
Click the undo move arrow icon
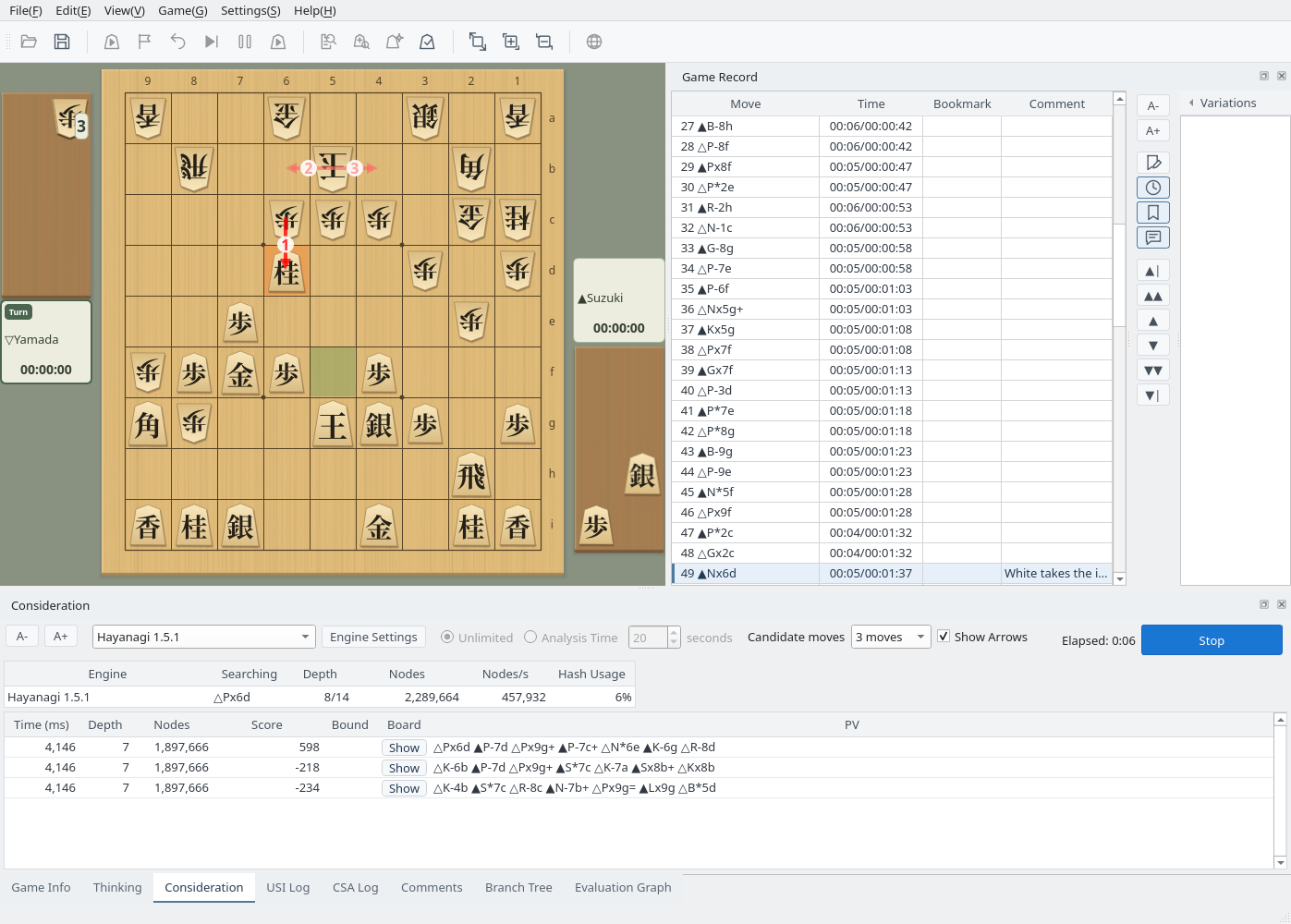pyautogui.click(x=178, y=42)
